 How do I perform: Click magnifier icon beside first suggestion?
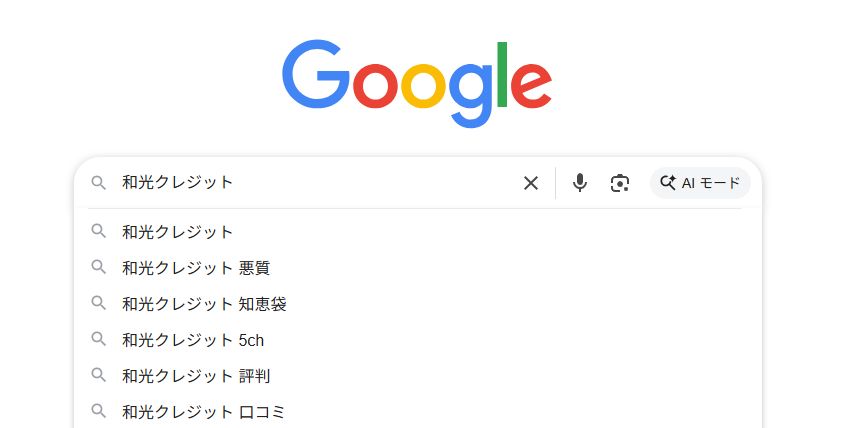click(98, 231)
